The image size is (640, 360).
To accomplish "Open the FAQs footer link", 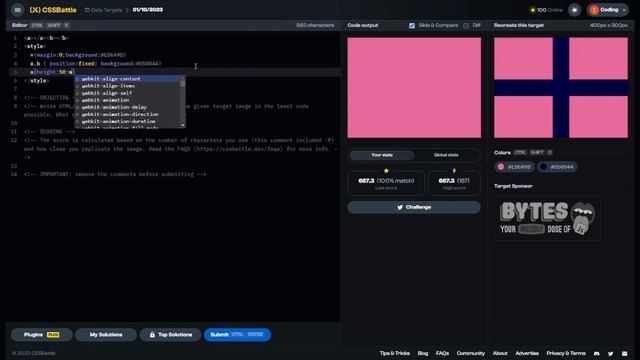I will click(442, 353).
